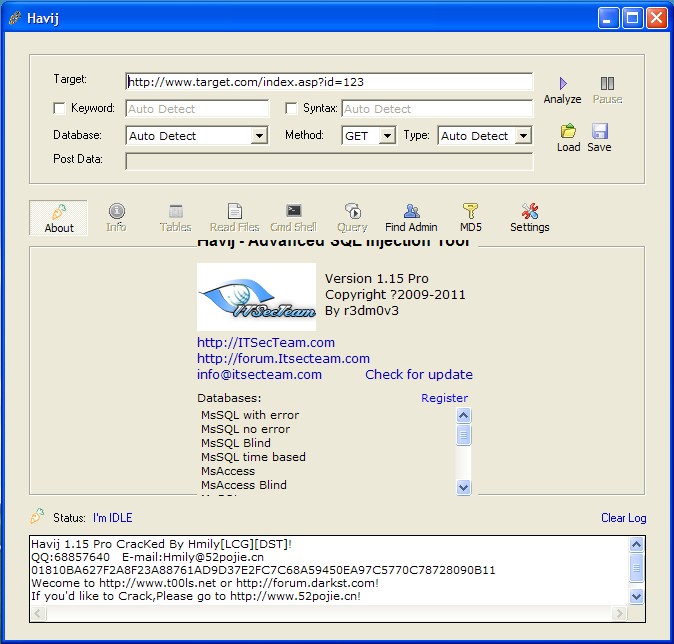Click the Havij title bar icon

[x=15, y=18]
